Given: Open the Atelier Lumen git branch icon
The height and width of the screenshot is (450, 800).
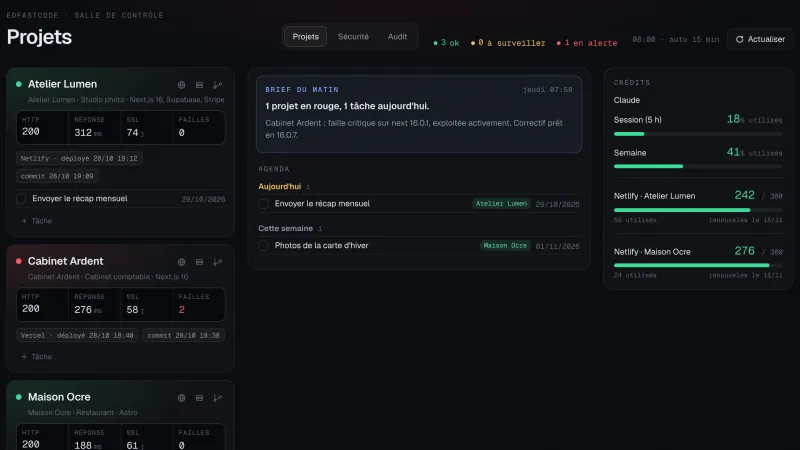Looking at the screenshot, I should point(217,85).
